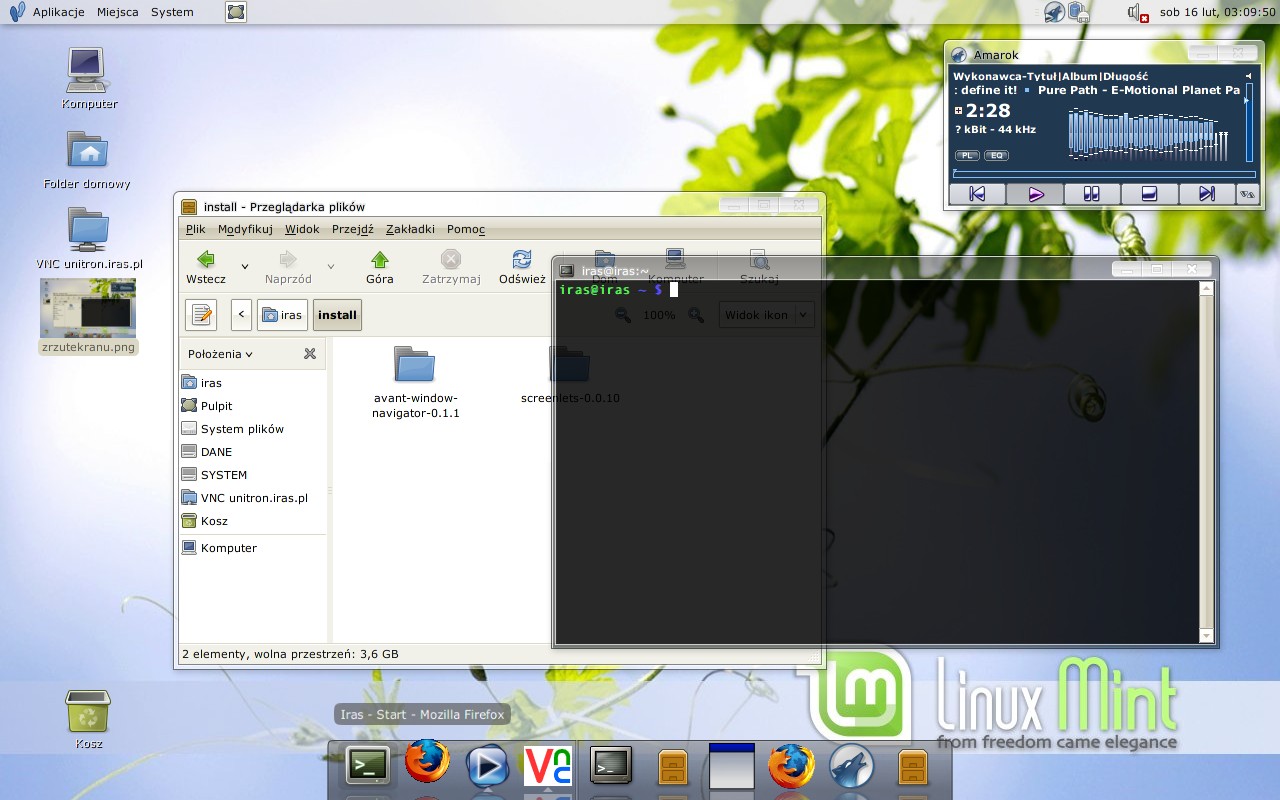Screen dimensions: 1280x800
Task: Select the Kosz trash desktop icon
Action: tap(88, 719)
